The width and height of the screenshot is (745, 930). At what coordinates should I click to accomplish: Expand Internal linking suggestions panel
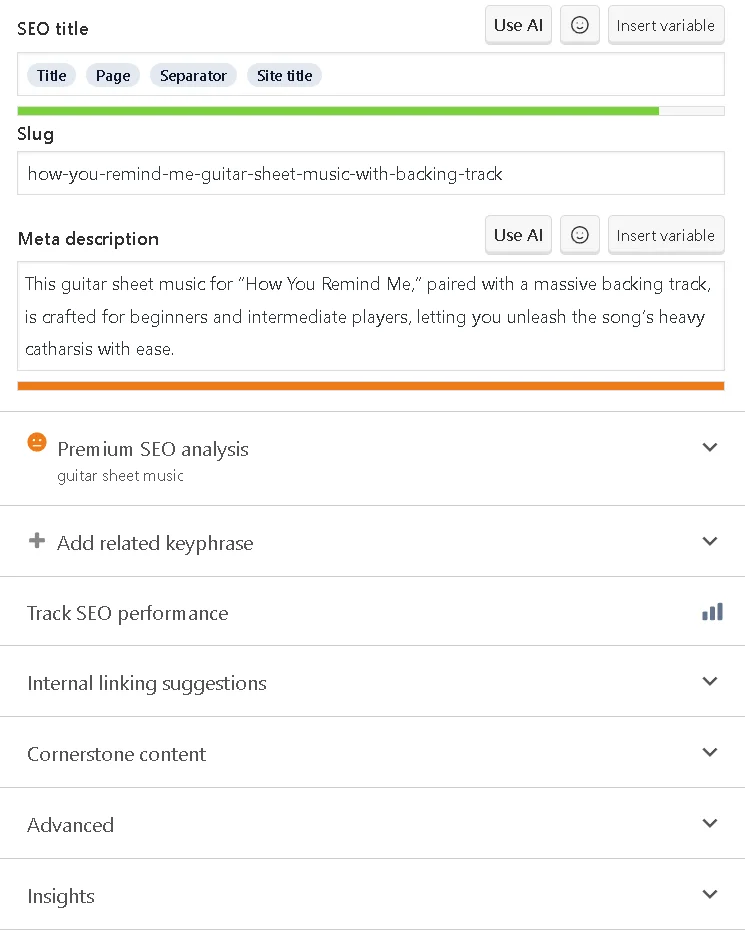[710, 682]
